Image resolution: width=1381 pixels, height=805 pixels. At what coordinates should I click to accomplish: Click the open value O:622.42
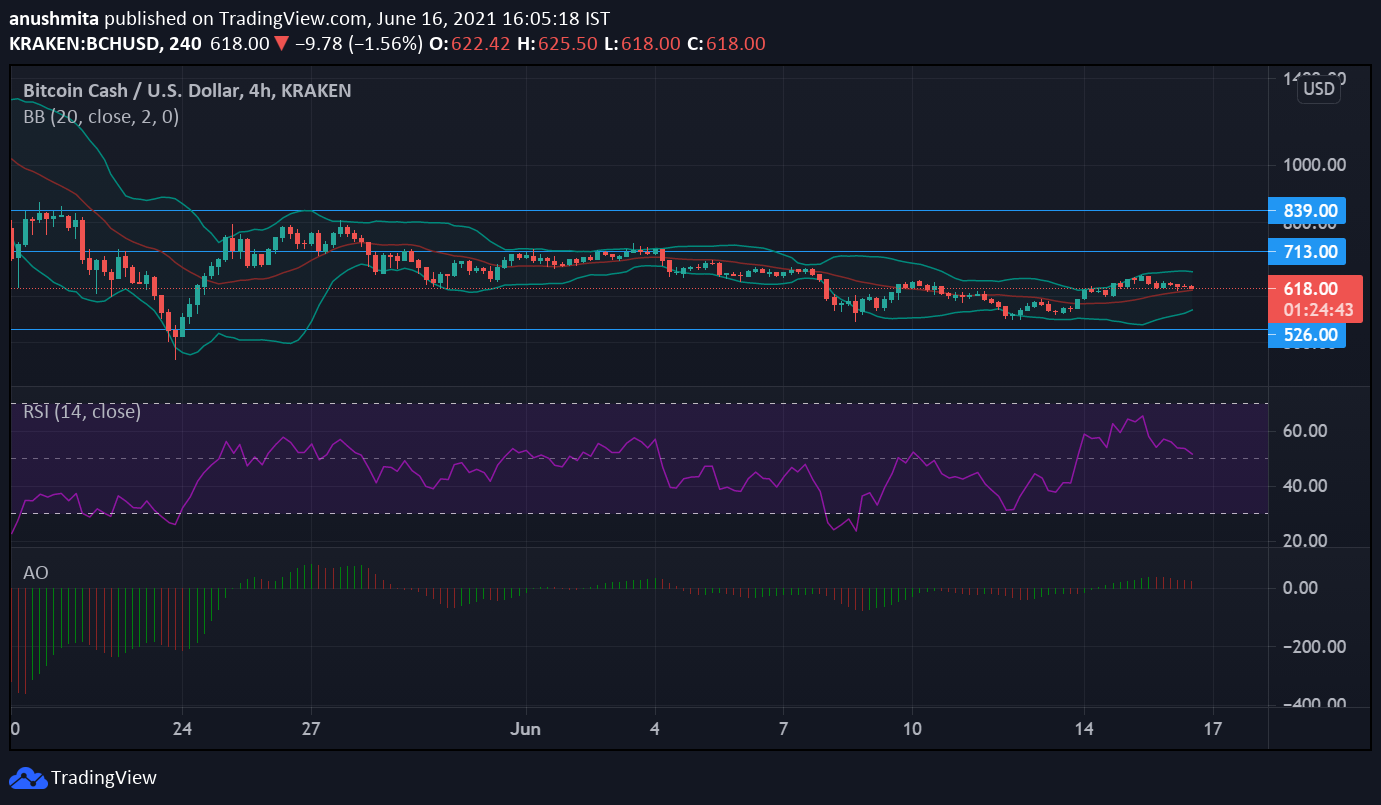[470, 43]
